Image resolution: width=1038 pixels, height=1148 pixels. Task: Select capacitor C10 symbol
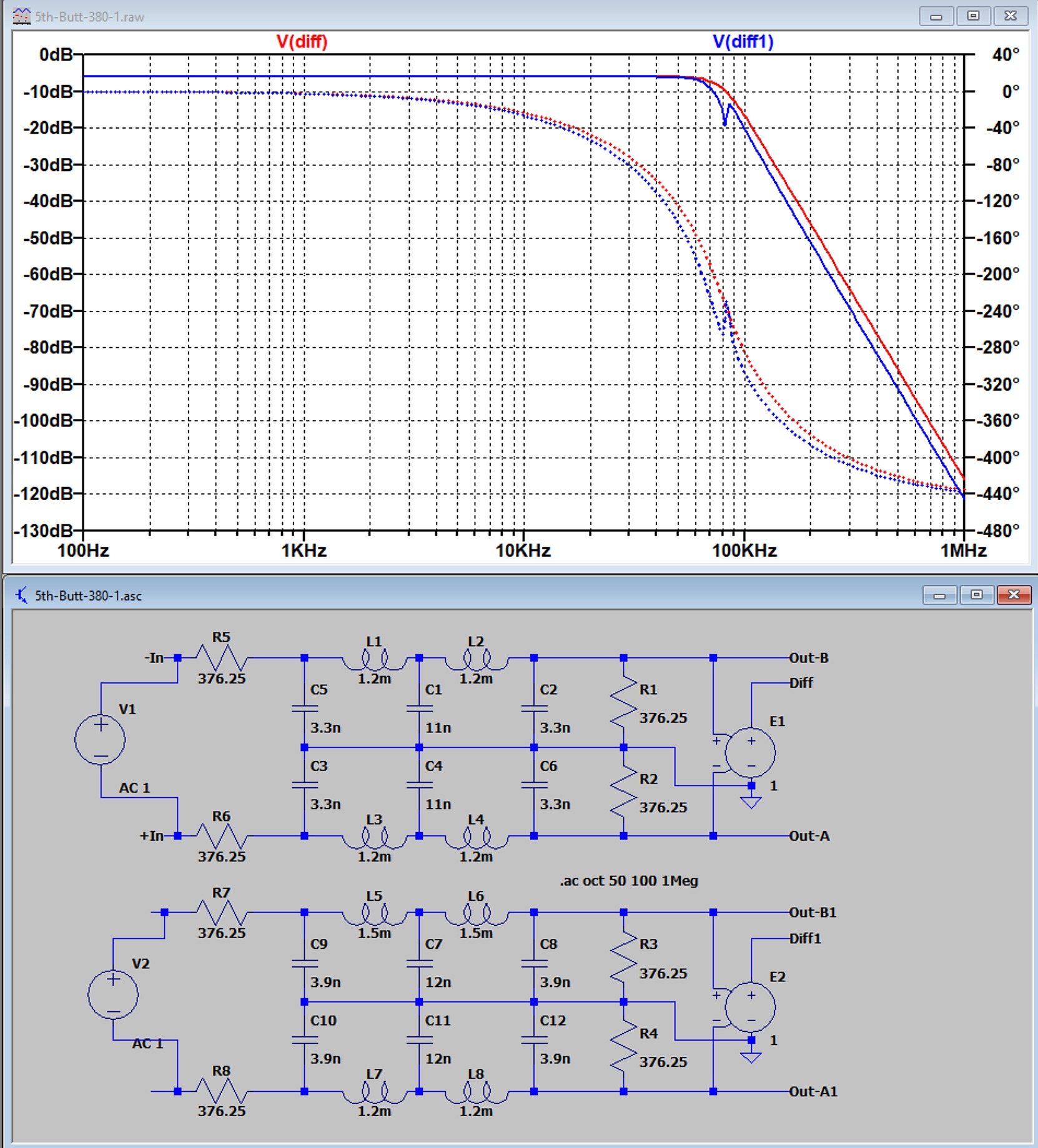tap(304, 1040)
